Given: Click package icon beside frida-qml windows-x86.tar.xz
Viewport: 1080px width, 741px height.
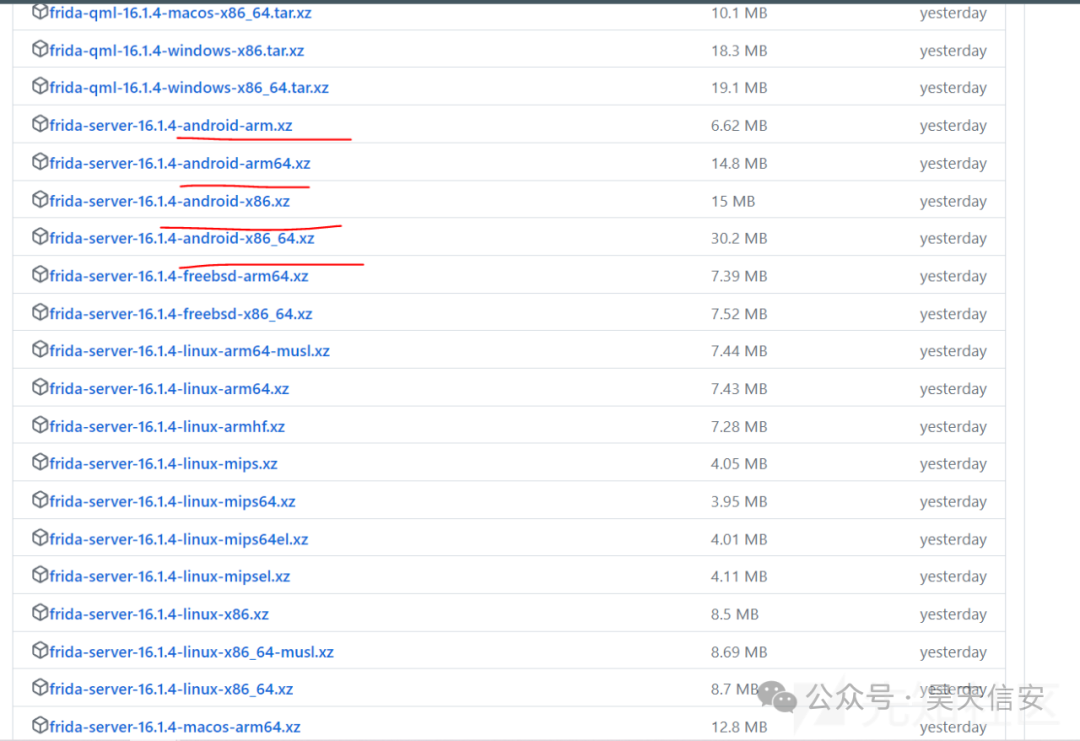Looking at the screenshot, I should (40, 49).
